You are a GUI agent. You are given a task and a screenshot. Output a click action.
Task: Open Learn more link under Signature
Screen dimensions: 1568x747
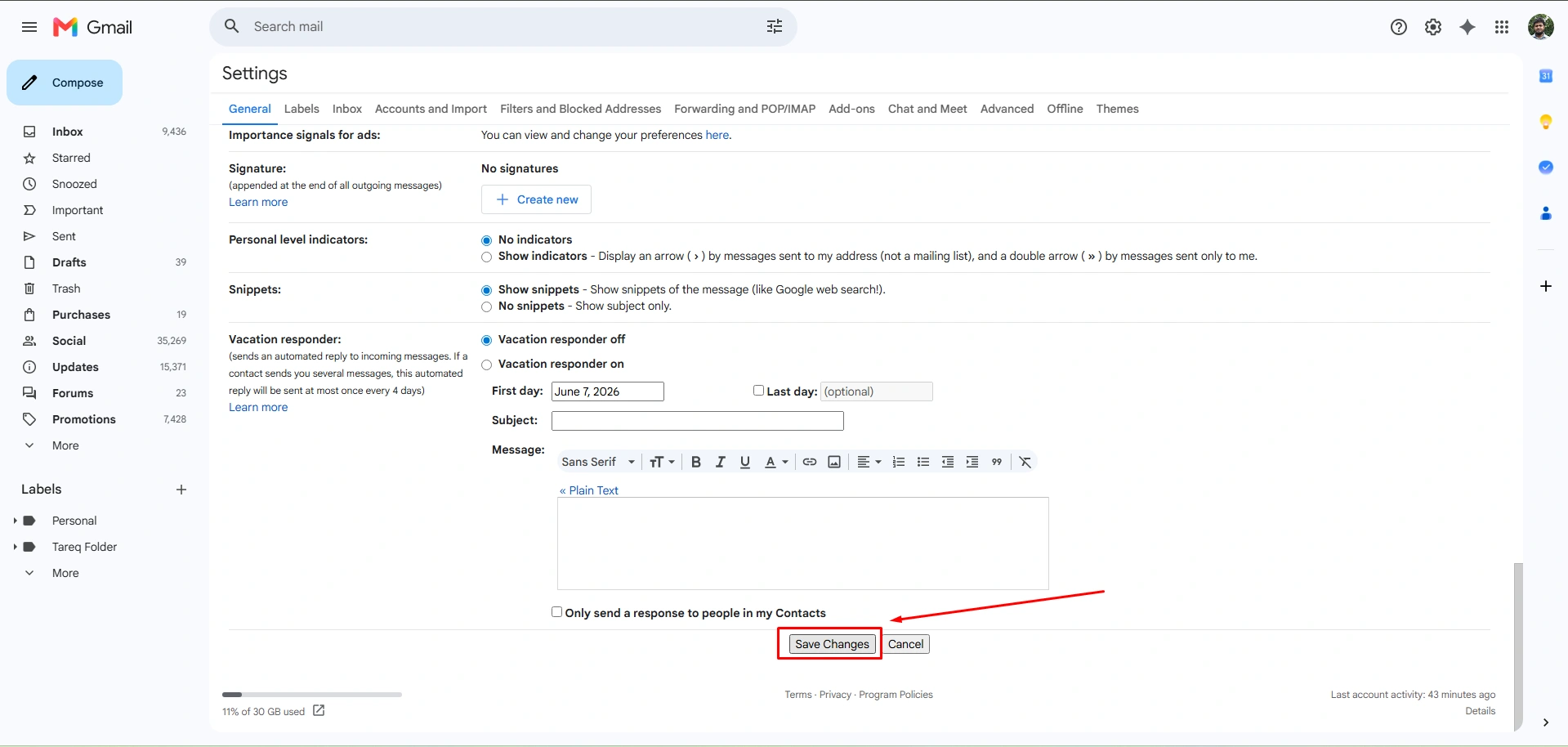point(258,202)
